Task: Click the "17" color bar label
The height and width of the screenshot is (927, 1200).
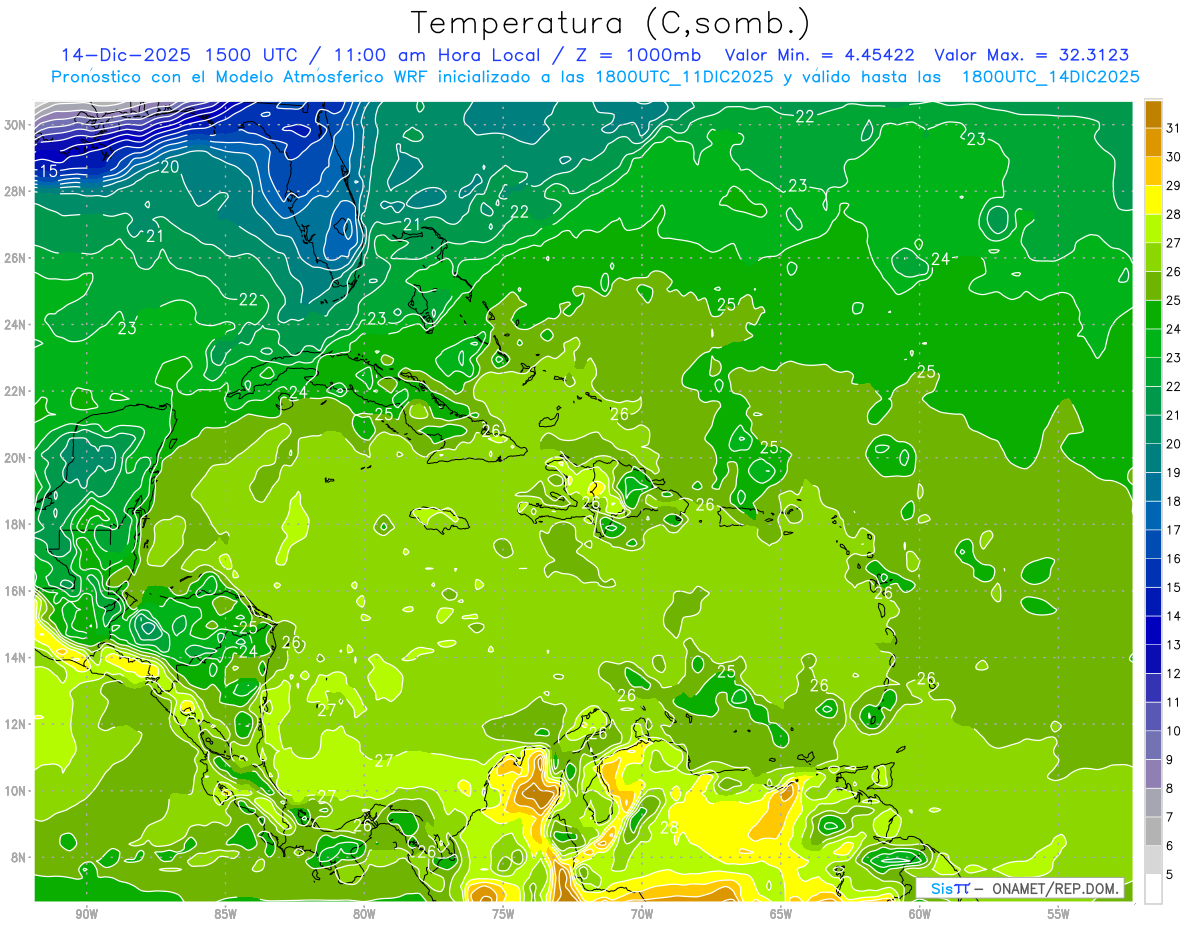Action: (x=1174, y=530)
